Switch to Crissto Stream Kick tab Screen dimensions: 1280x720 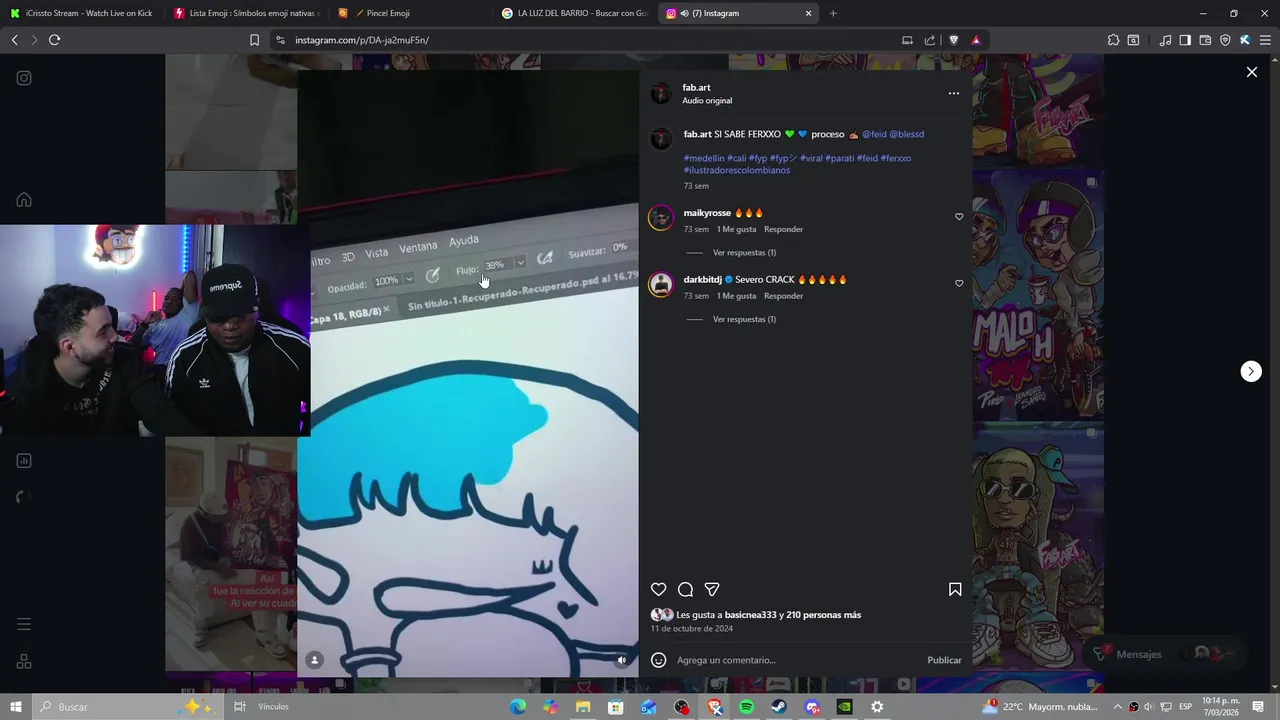[83, 13]
